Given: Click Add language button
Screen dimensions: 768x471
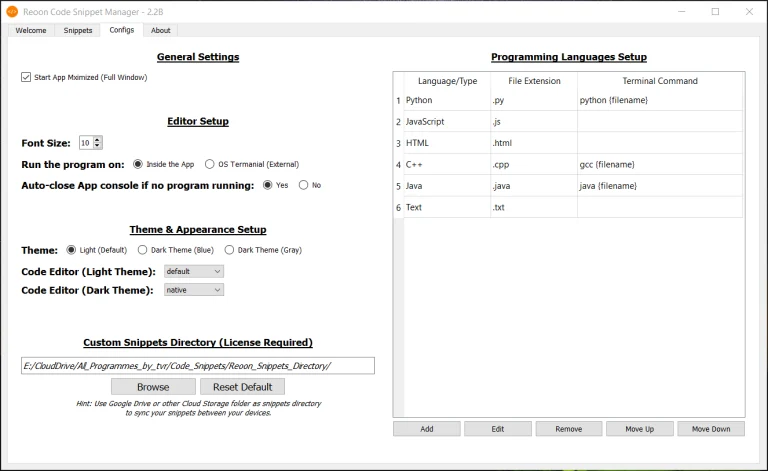Looking at the screenshot, I should coord(427,429).
